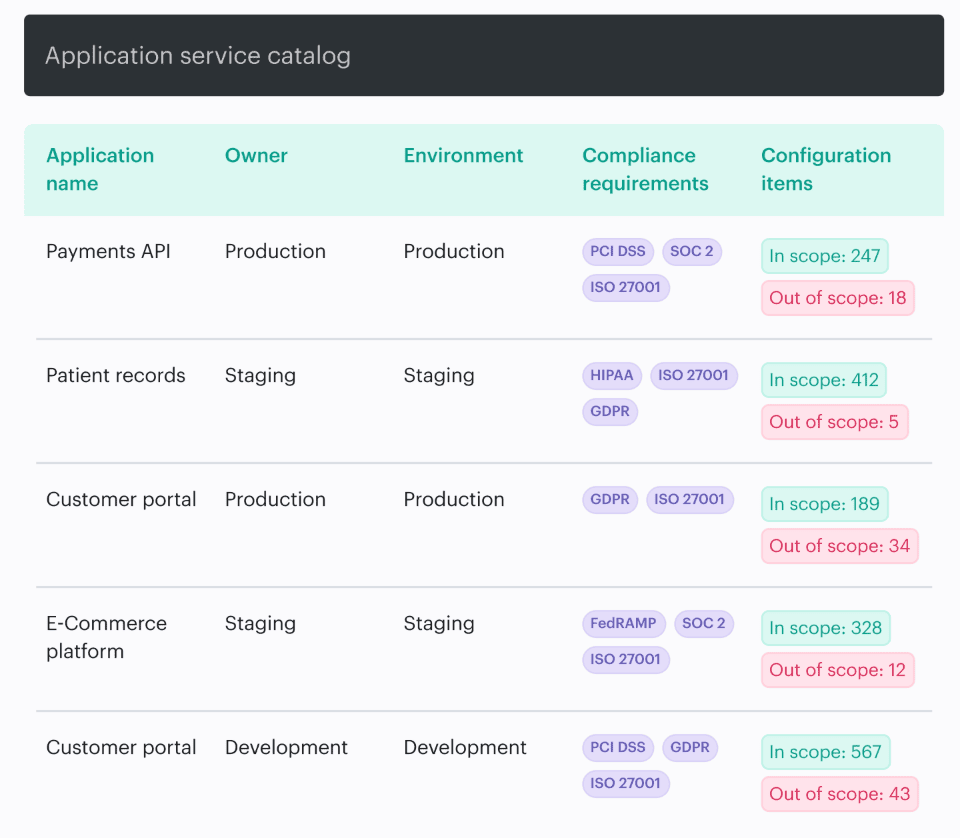960x838 pixels.
Task: Click the "Out of scope: 34" badge
Action: pos(839,546)
